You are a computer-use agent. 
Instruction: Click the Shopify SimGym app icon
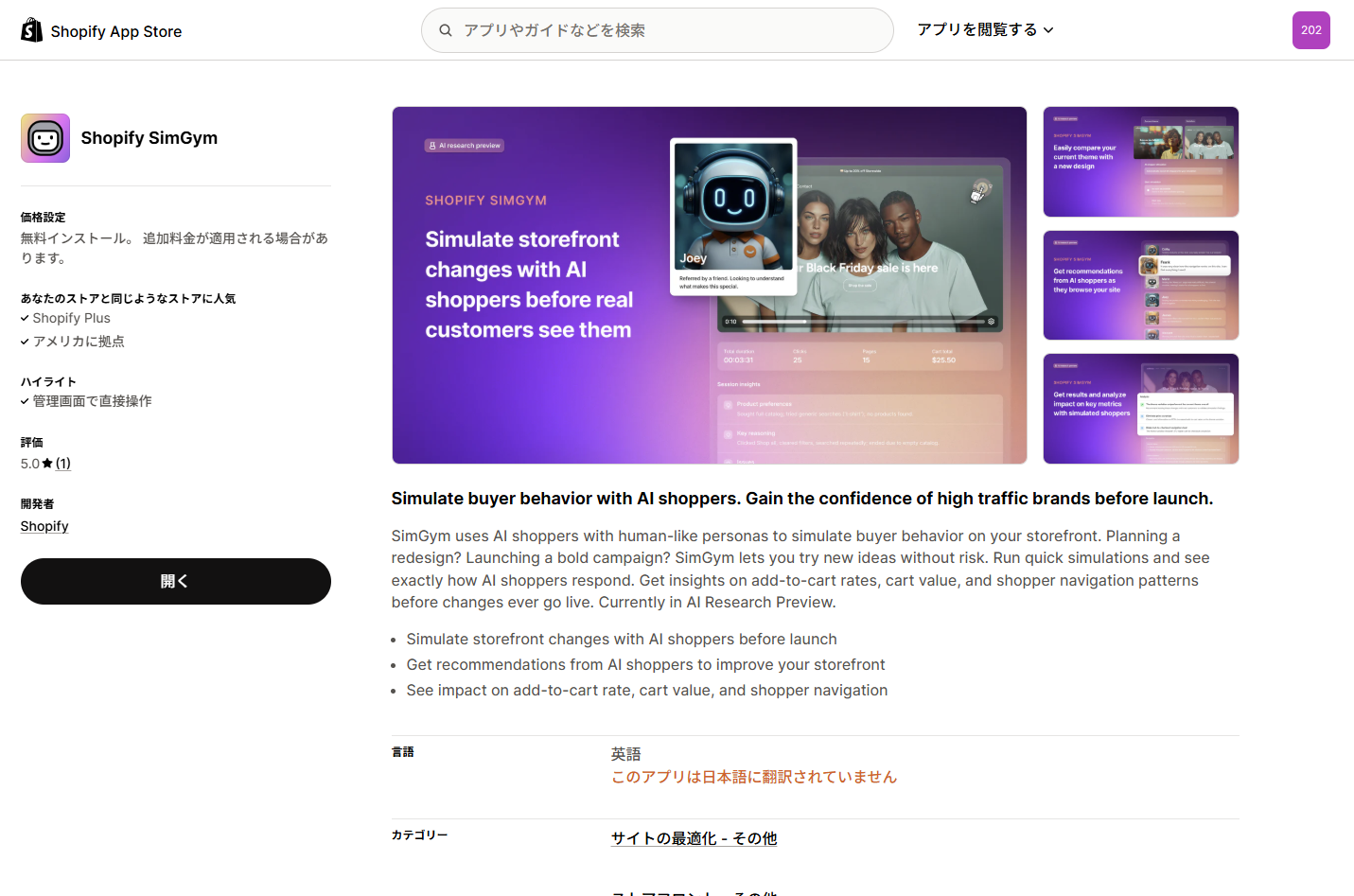click(x=45, y=138)
